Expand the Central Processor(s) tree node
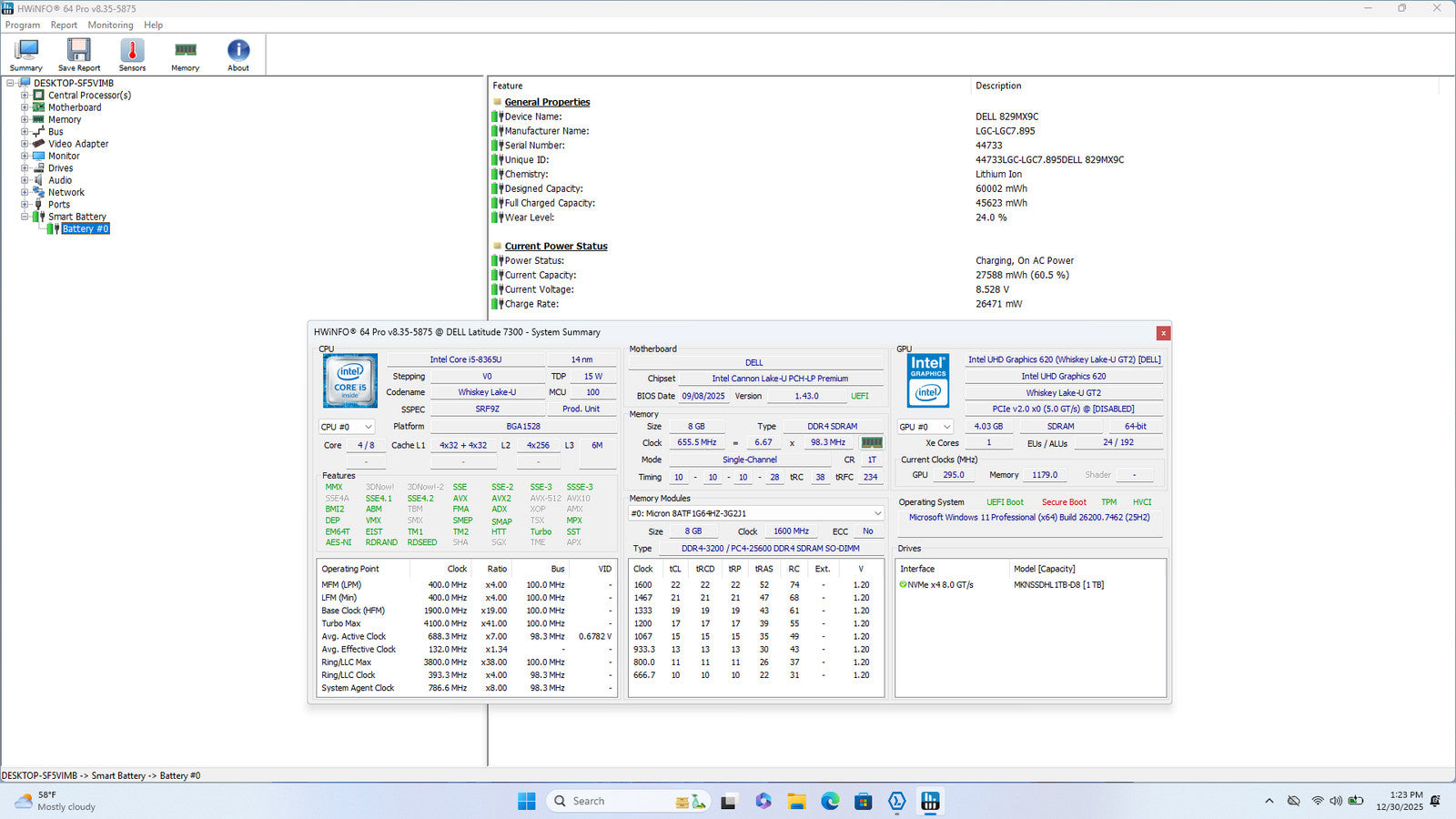Screen dimensions: 1456x819 (25, 96)
